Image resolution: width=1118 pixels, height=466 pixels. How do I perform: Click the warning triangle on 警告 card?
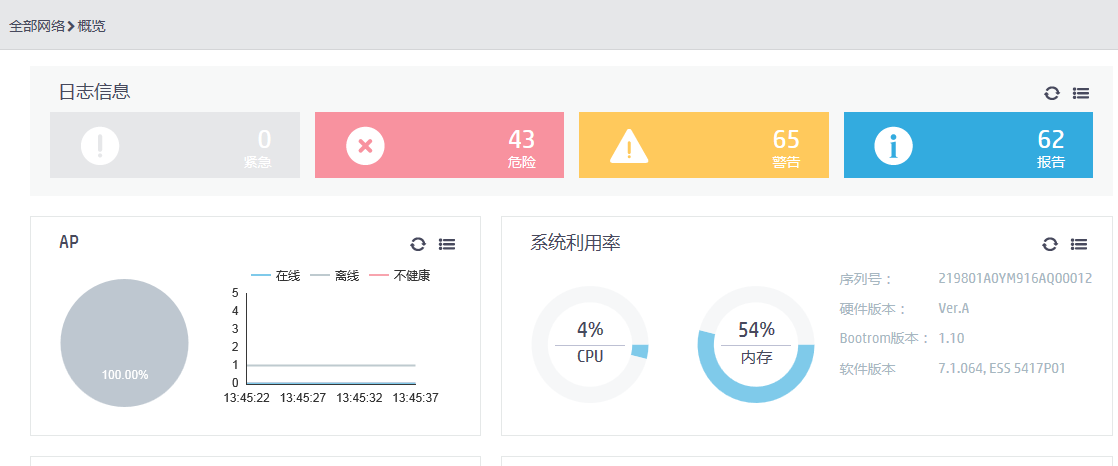pos(629,147)
